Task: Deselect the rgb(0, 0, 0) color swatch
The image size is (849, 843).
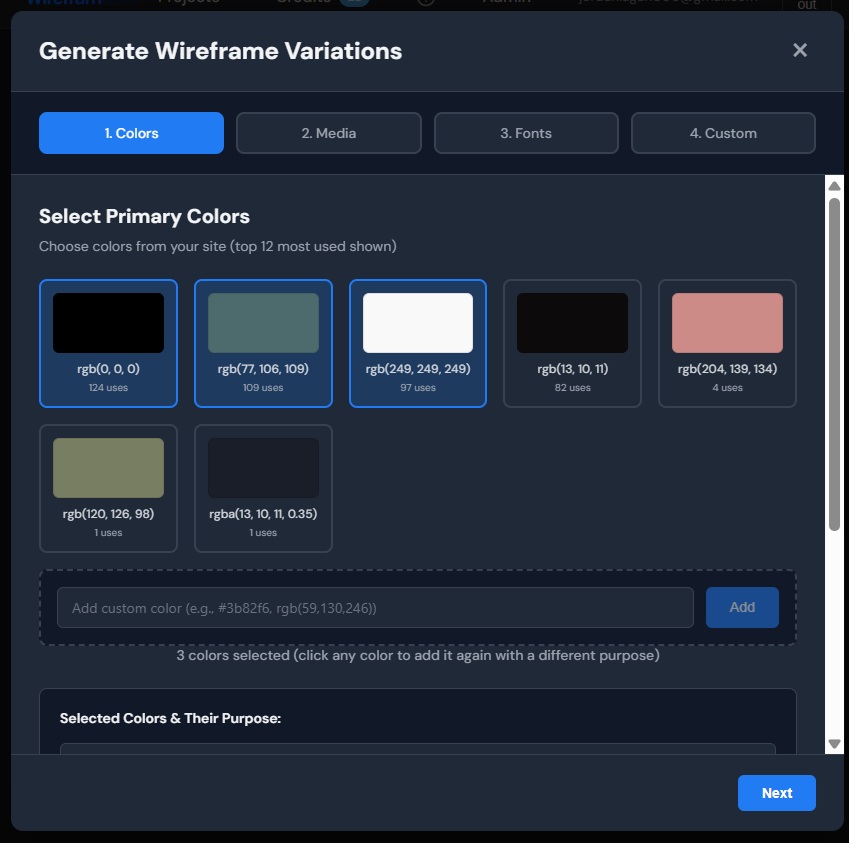Action: coord(108,343)
